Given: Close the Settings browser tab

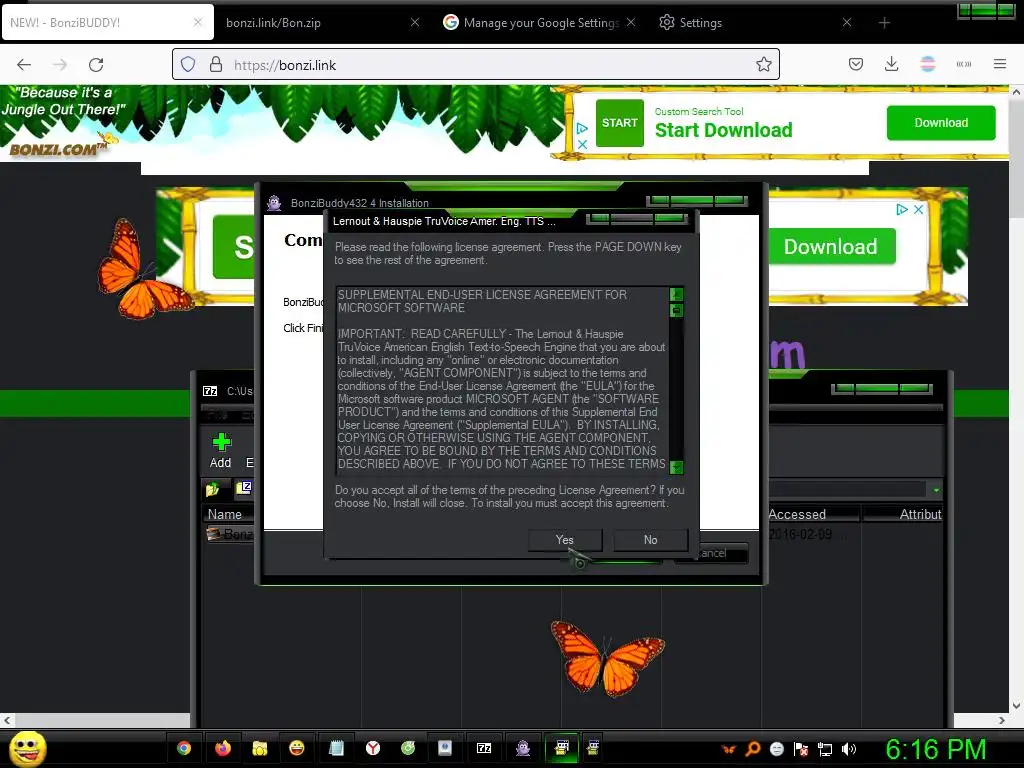Looking at the screenshot, I should (x=846, y=23).
